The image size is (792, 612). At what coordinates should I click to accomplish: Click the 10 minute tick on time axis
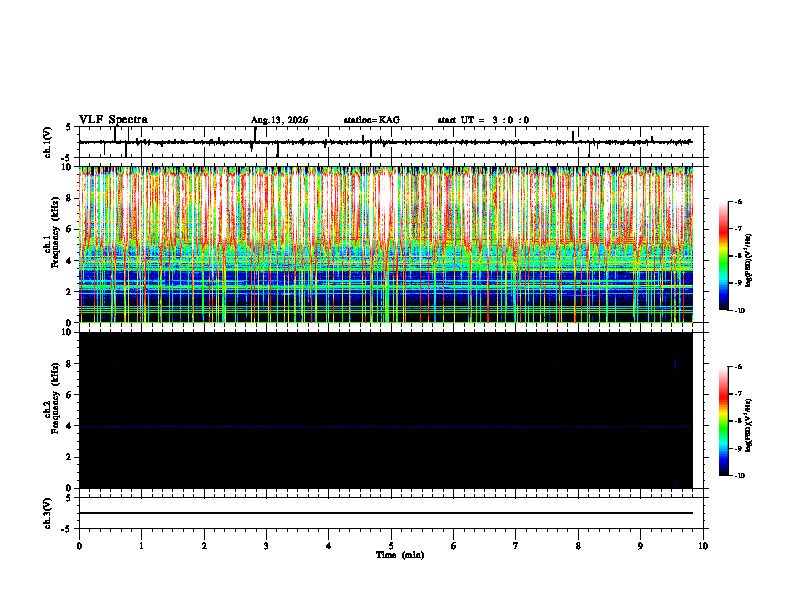703,546
